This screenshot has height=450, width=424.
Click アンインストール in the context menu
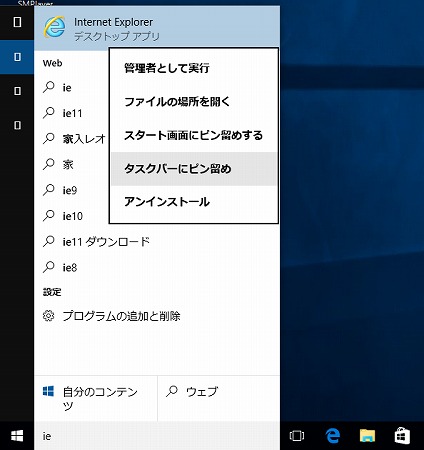point(194,202)
